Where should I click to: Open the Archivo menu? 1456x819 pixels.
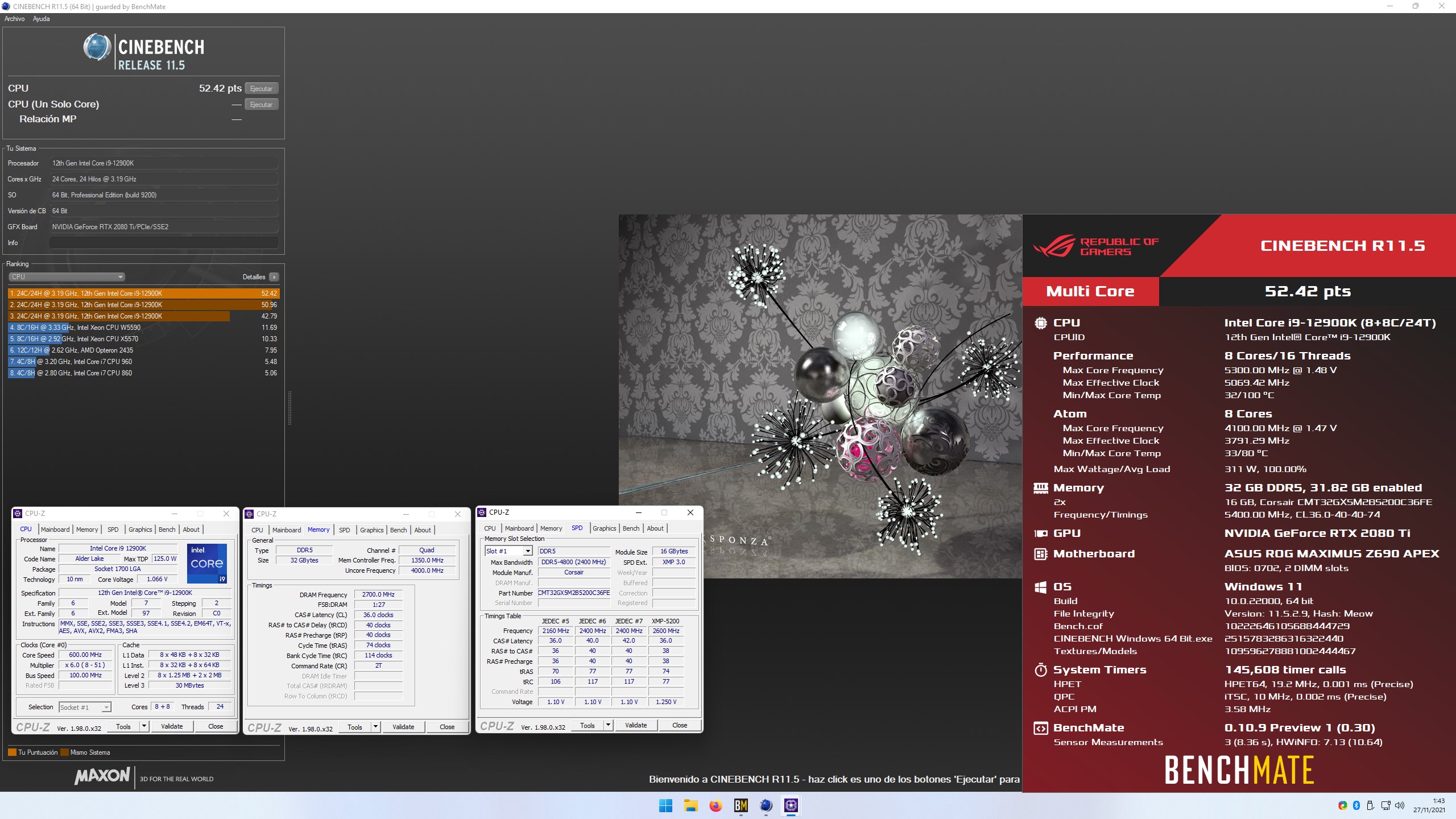pos(14,19)
